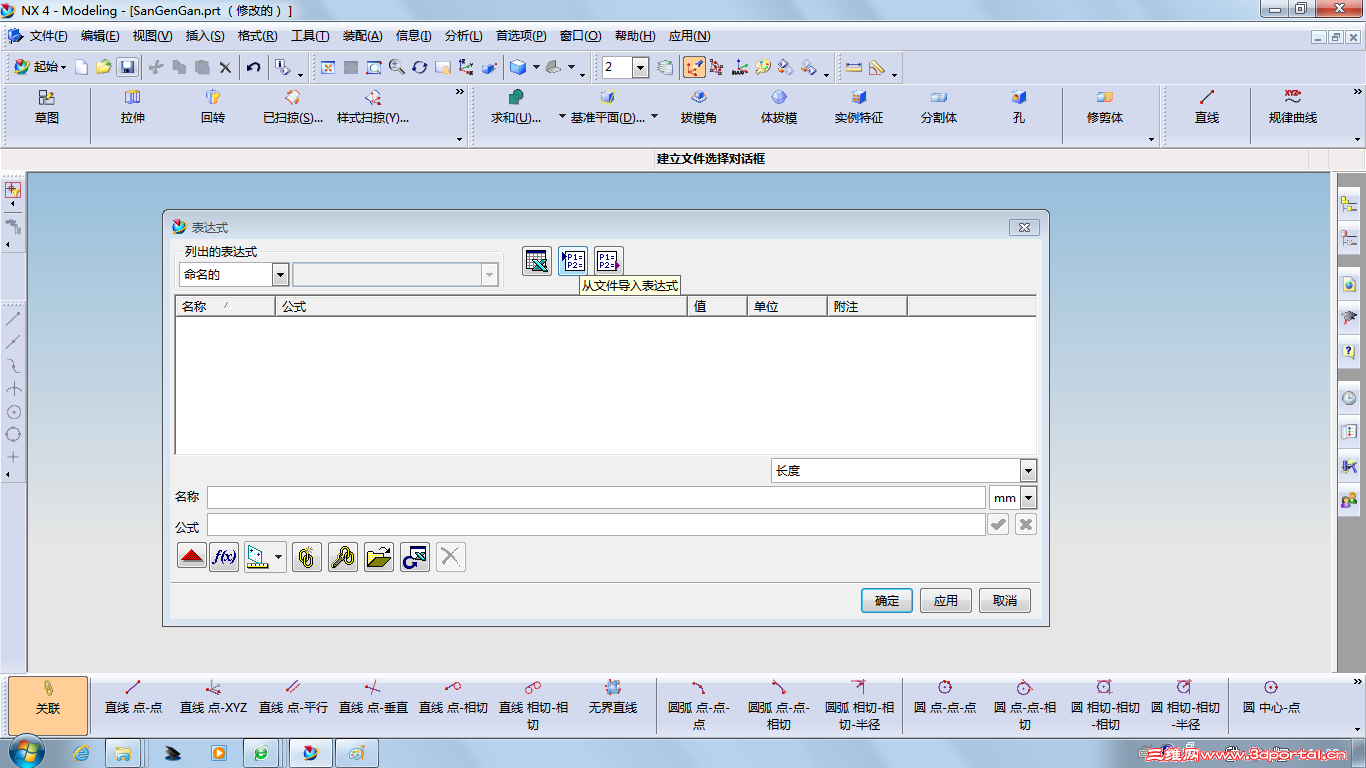Expand the 求和 unite dropdown arrow
Viewport: 1366px width, 768px height.
[562, 117]
